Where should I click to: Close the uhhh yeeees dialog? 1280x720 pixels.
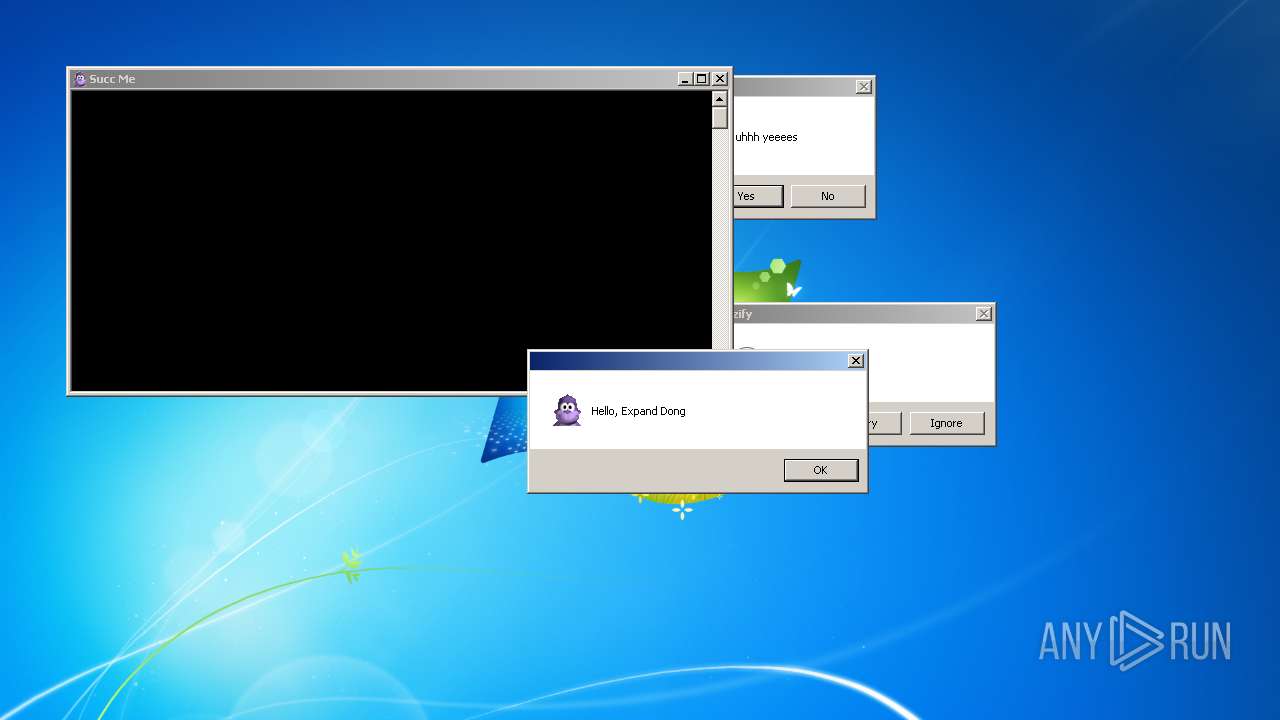pyautogui.click(x=864, y=87)
